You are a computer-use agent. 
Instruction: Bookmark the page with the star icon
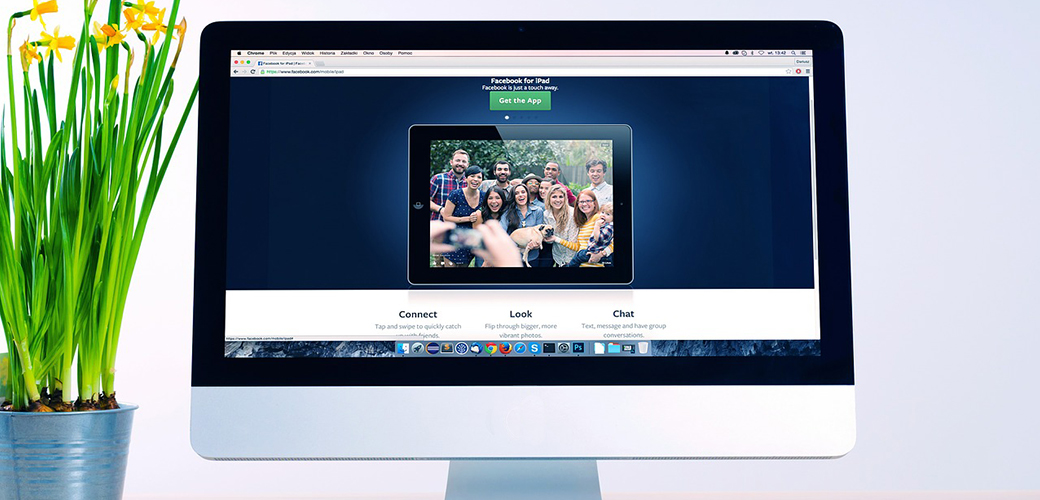click(789, 71)
